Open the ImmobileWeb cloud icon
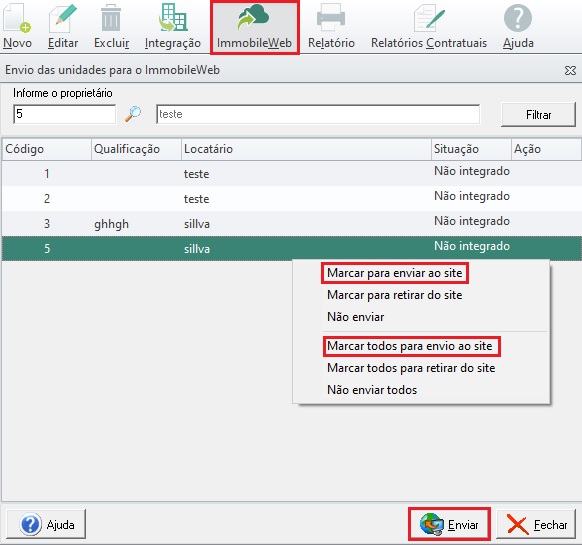 coord(254,17)
